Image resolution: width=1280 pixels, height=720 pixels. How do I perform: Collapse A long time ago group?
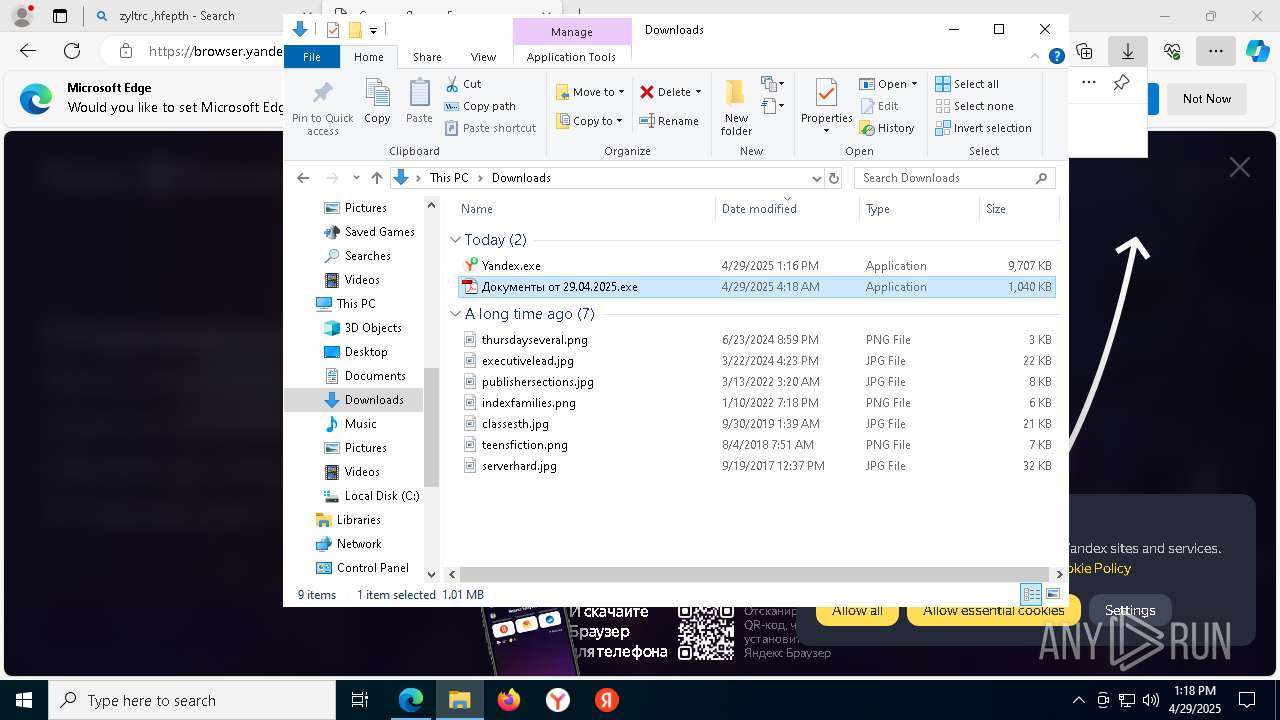[455, 314]
